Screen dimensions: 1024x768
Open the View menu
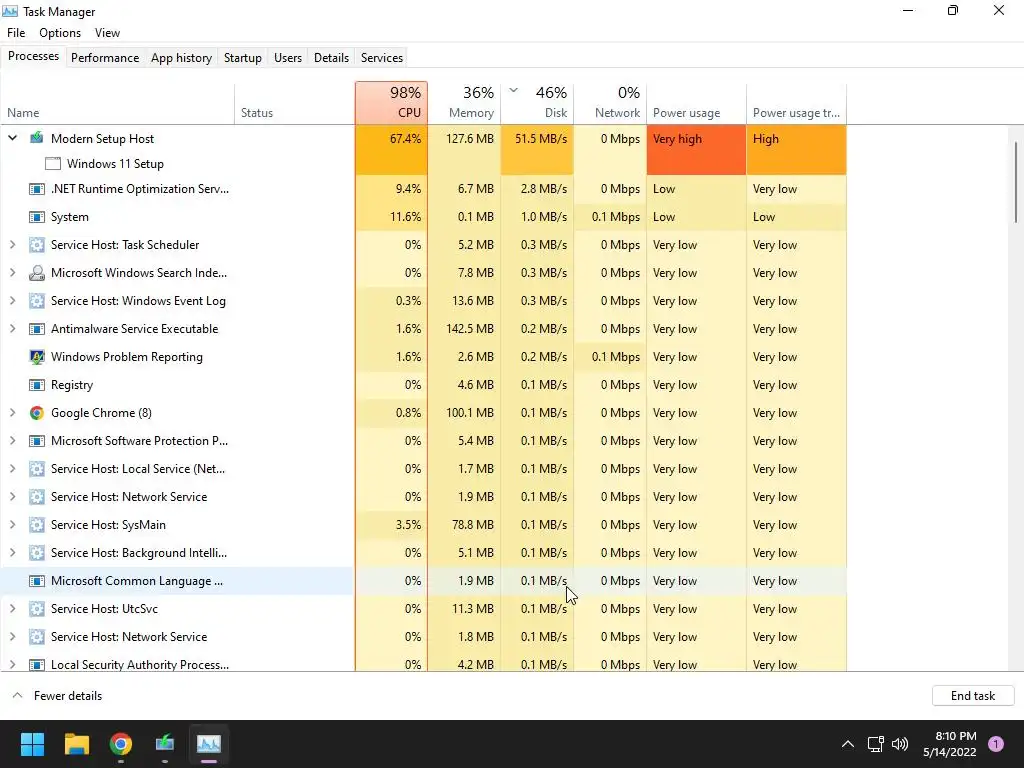tap(107, 33)
